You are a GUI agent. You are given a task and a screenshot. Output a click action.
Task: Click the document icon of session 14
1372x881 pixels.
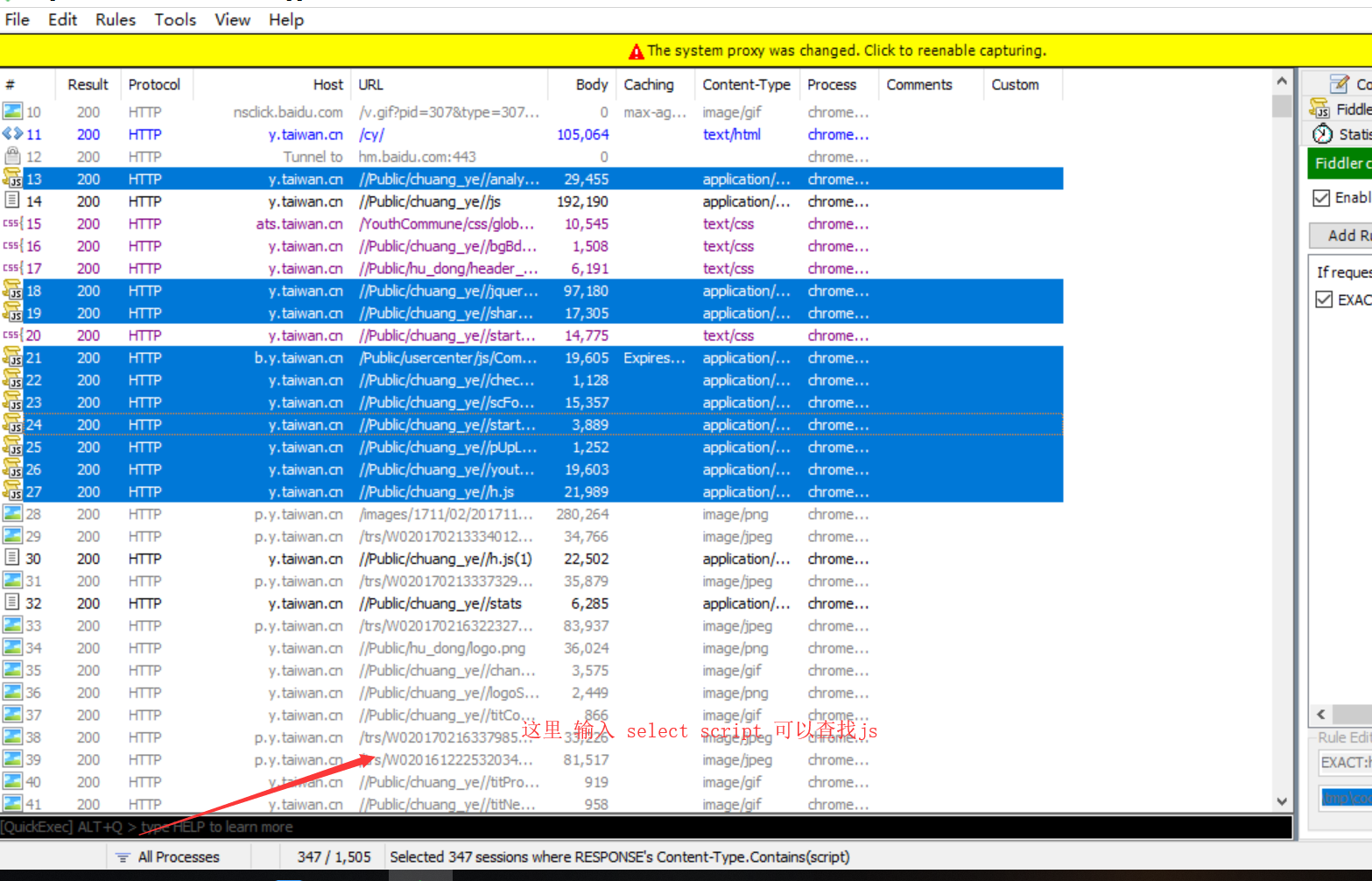tap(12, 201)
